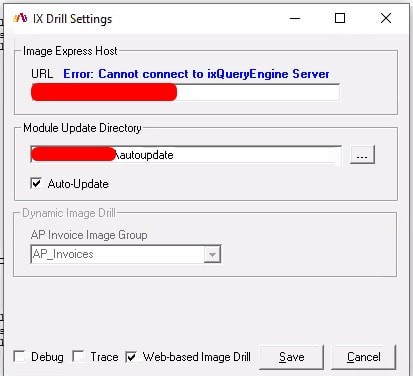Enable the Debug checkbox
Screen dimensions: 413x376
tap(19, 356)
